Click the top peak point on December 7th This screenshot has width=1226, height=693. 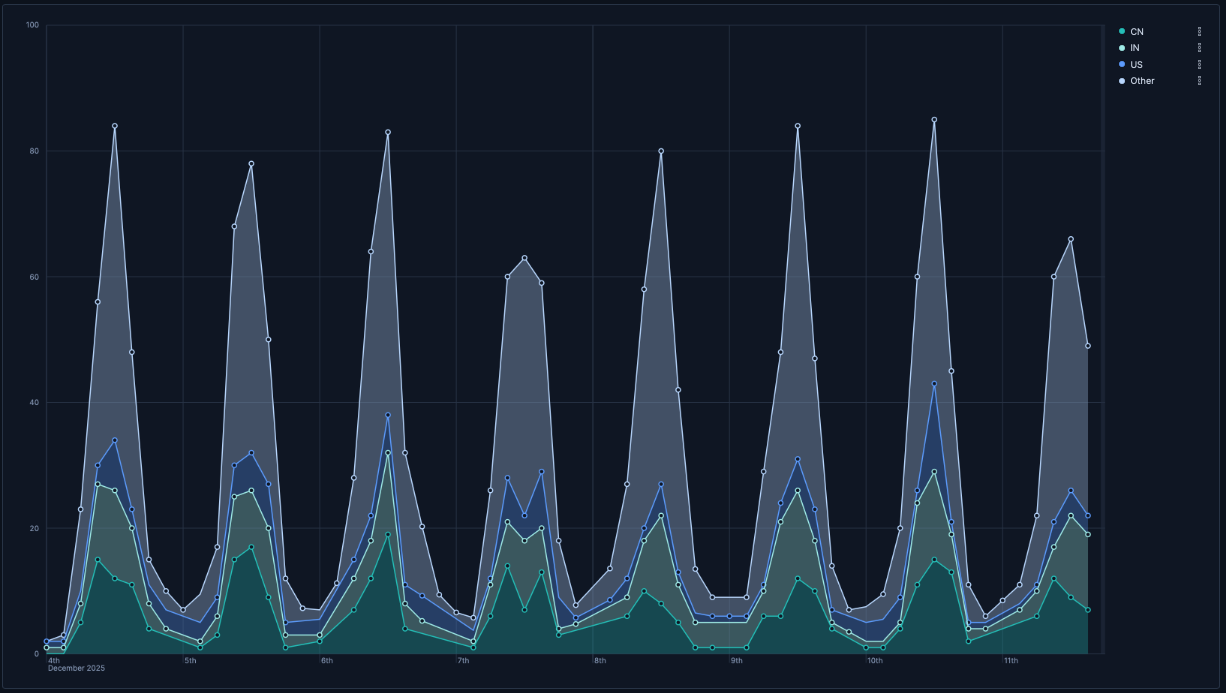pos(524,258)
